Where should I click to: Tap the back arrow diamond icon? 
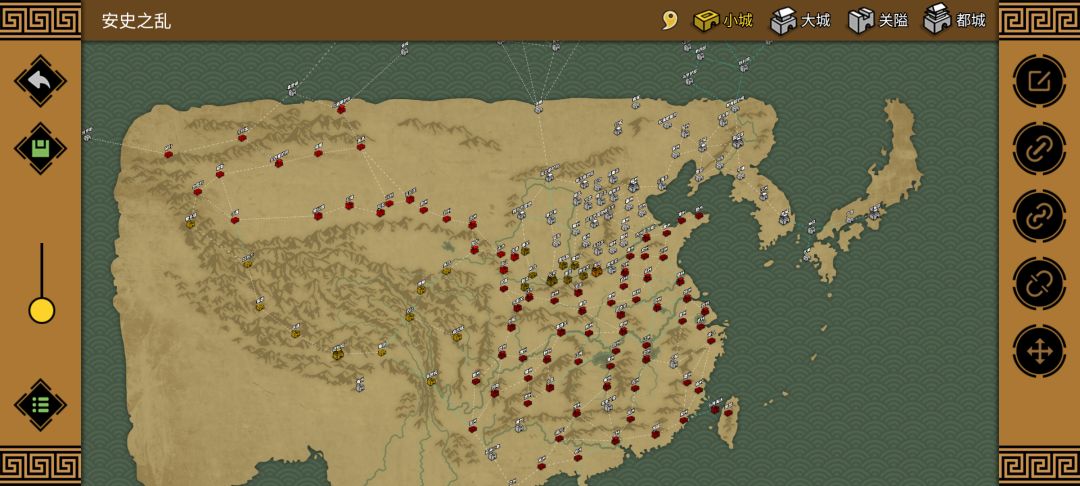(40, 81)
